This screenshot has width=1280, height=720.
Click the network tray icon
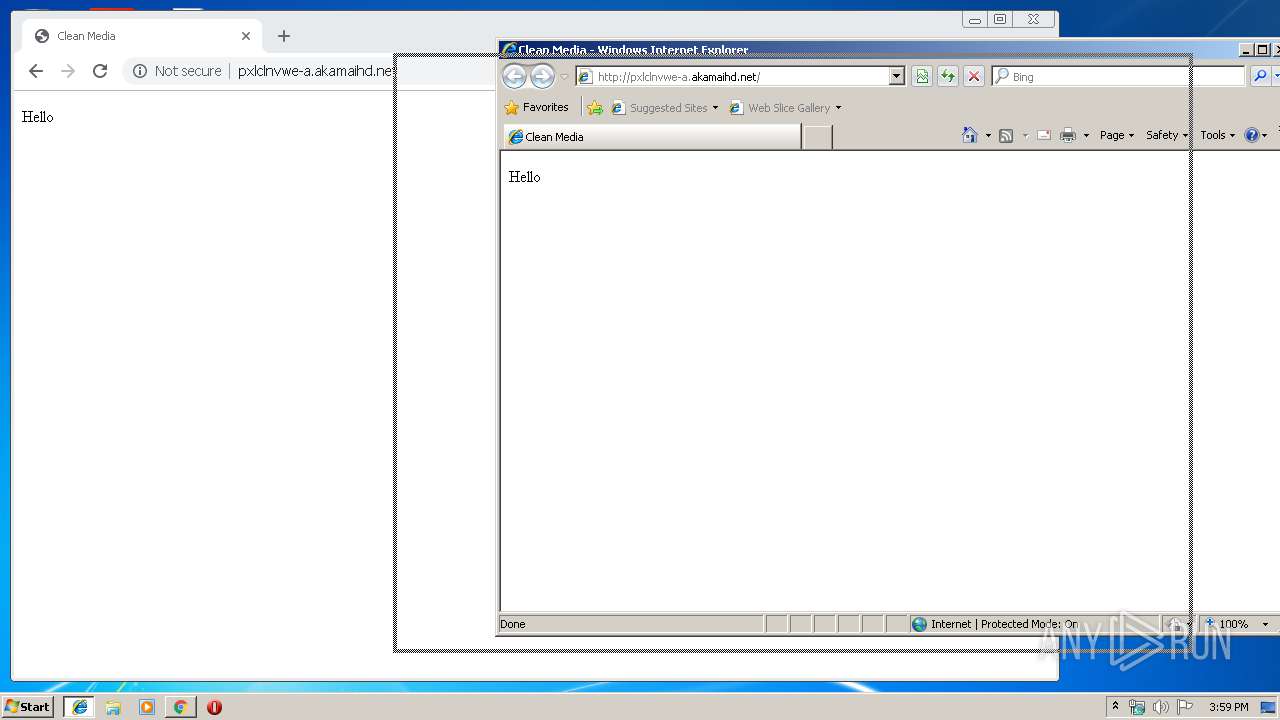(1137, 707)
